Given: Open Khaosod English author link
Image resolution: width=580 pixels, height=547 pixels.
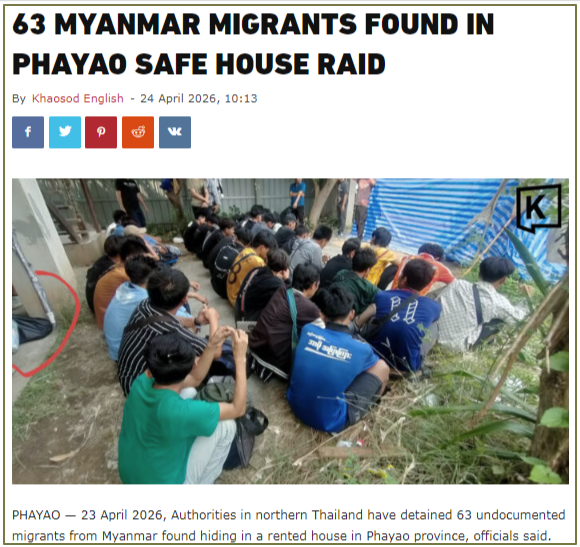Looking at the screenshot, I should click(78, 98).
